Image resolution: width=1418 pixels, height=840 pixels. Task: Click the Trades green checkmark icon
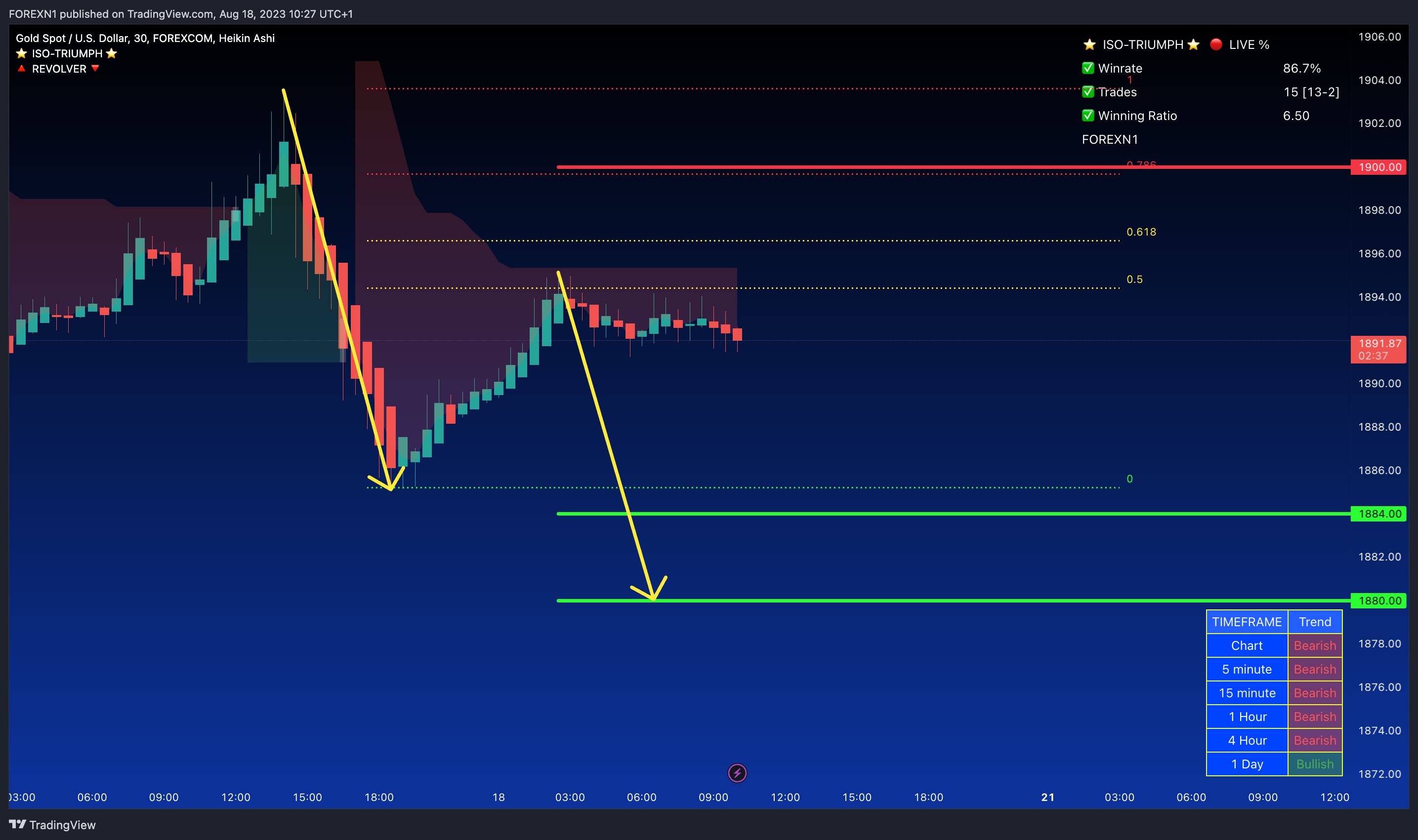coord(1088,92)
